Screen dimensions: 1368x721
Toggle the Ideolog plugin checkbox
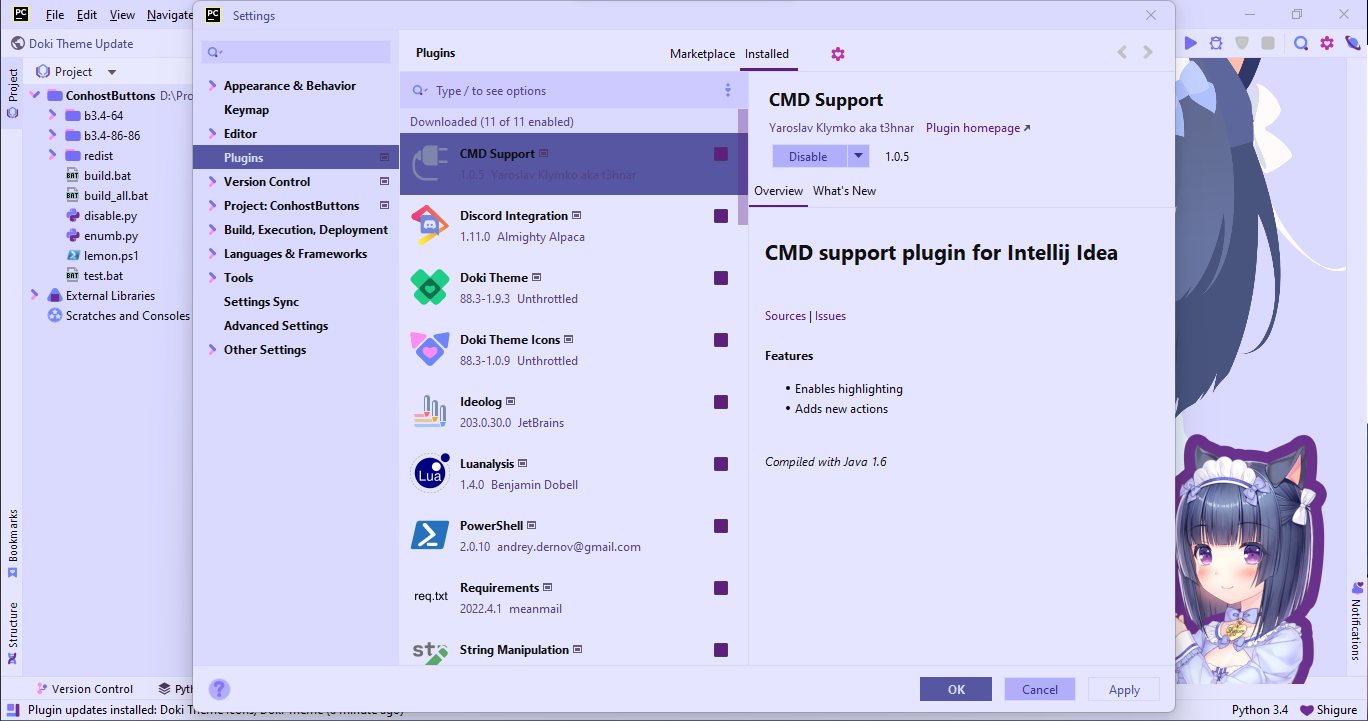pyautogui.click(x=721, y=402)
